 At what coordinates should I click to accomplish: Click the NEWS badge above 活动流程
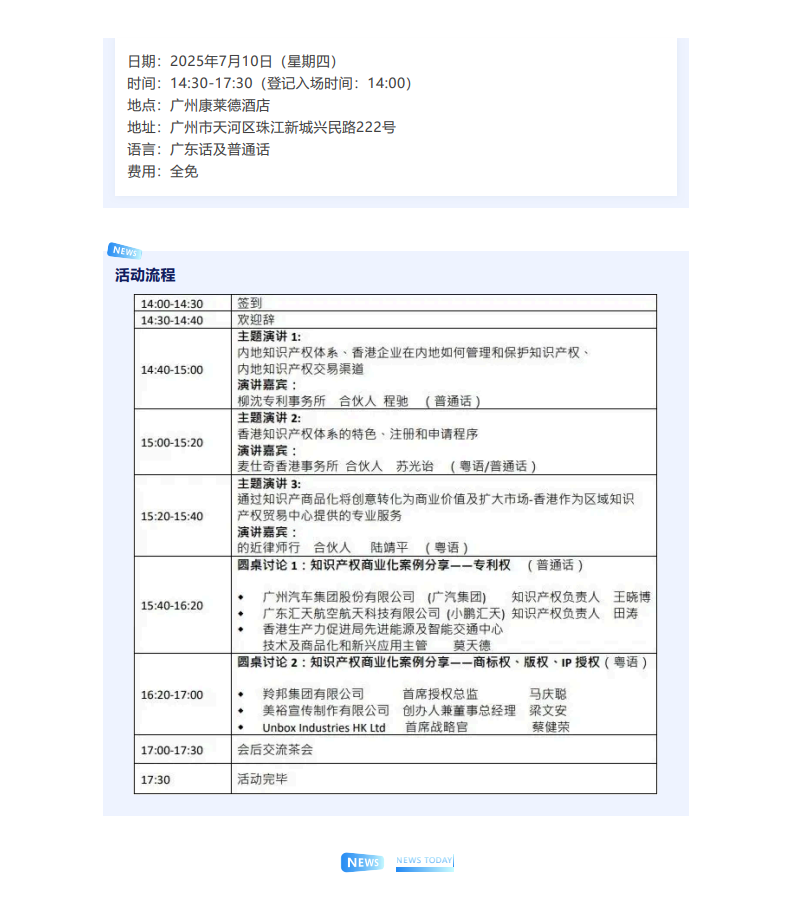pos(124,250)
